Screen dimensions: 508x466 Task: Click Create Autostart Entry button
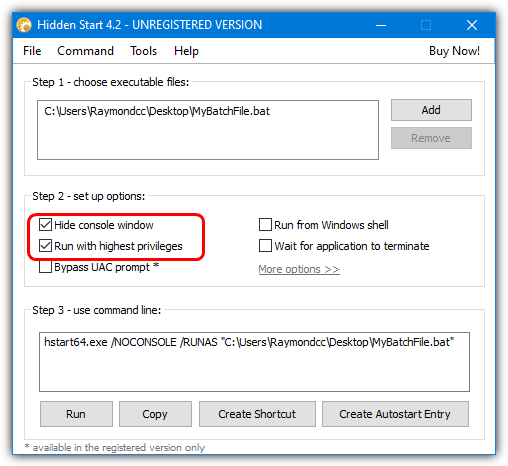(395, 414)
